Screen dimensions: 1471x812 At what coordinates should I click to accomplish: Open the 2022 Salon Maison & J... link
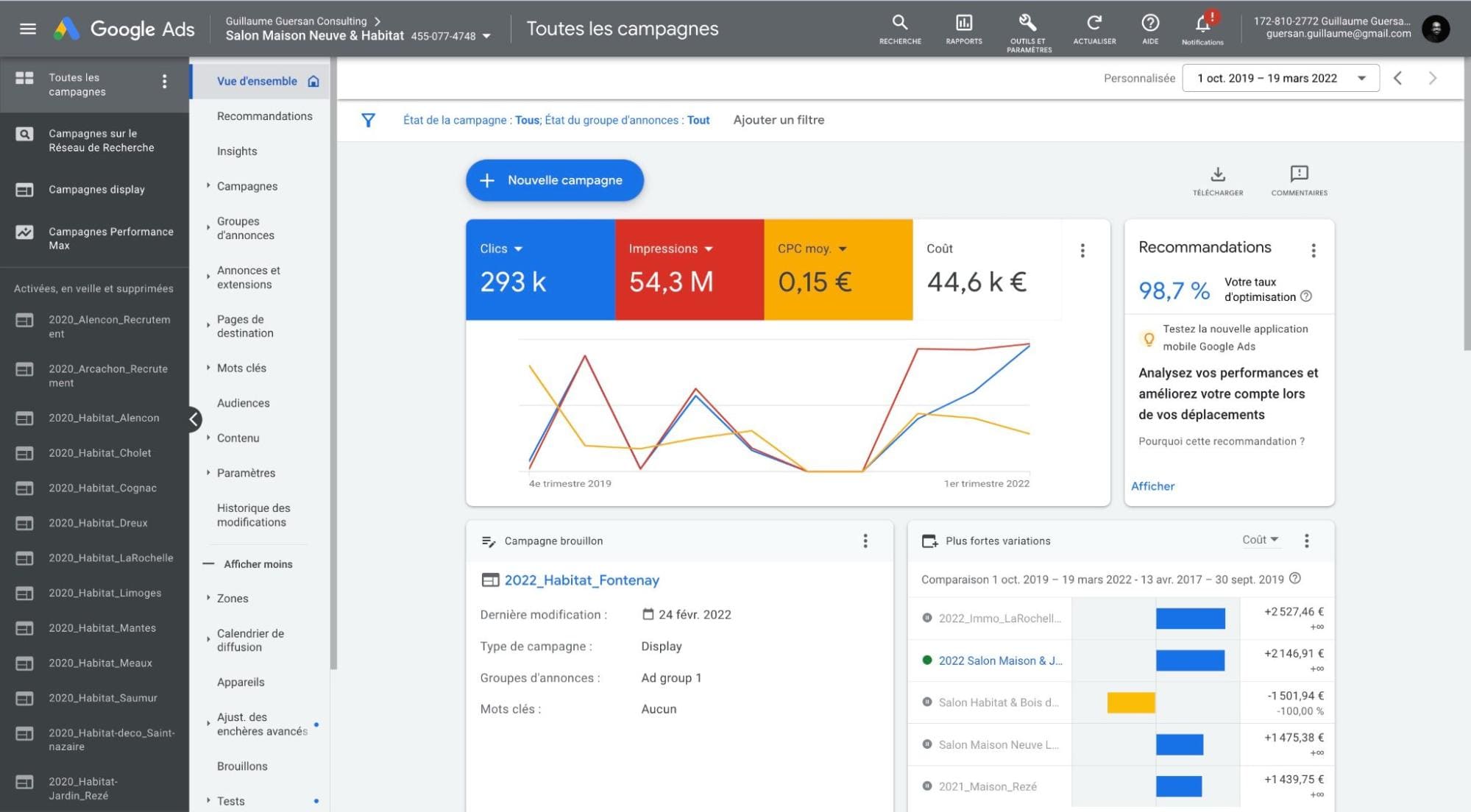point(1000,660)
